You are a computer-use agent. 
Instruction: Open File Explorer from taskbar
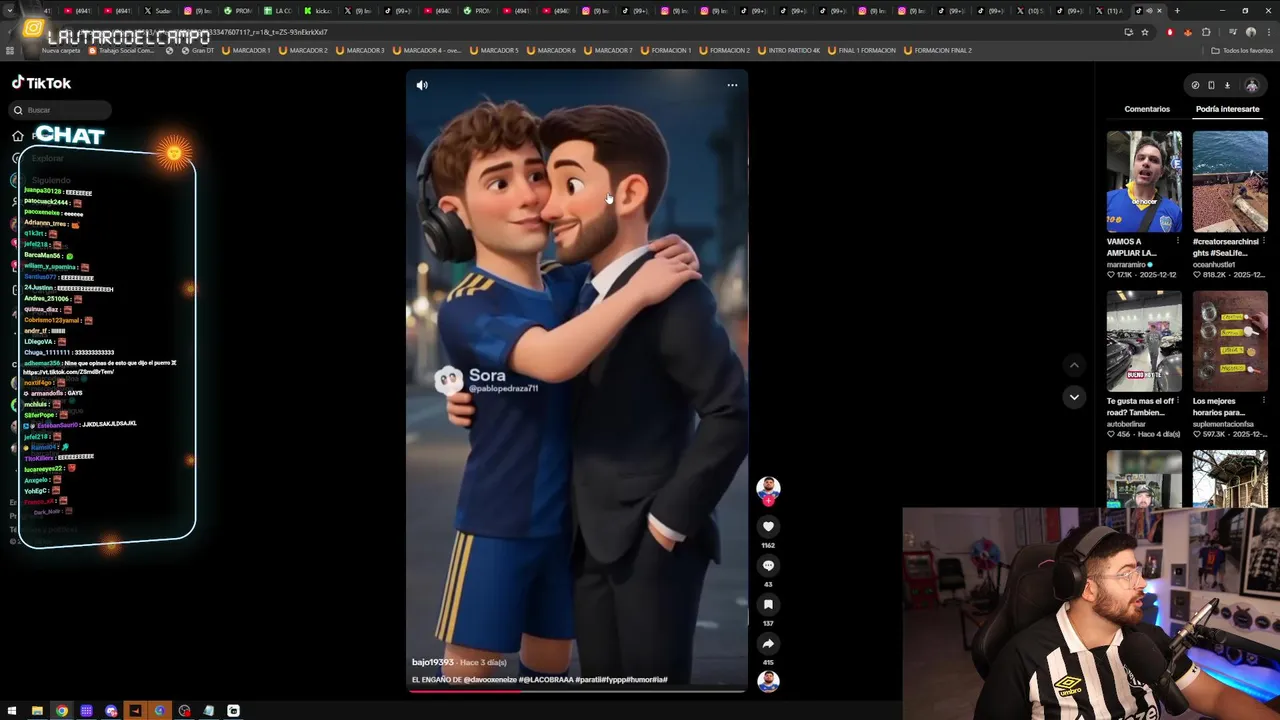coord(37,711)
